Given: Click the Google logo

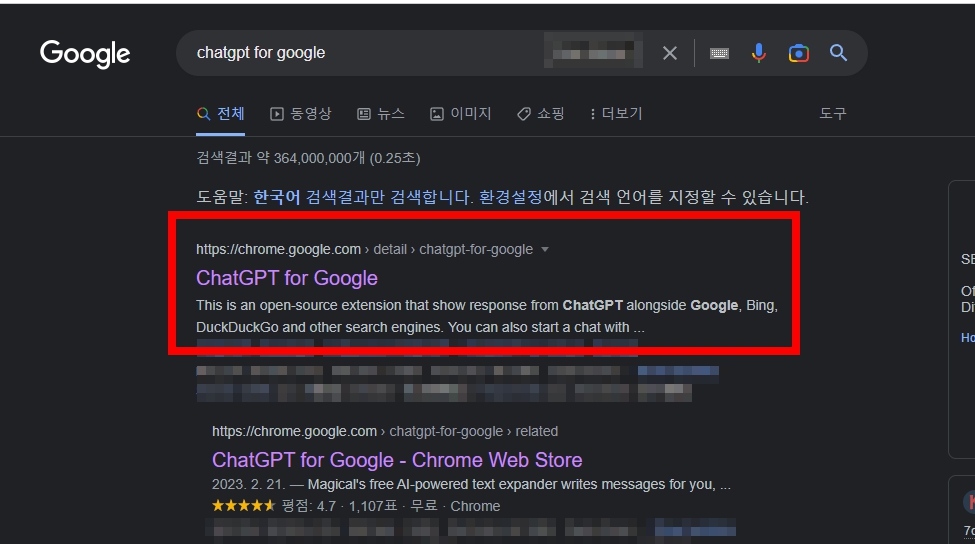Looking at the screenshot, I should click(x=85, y=53).
